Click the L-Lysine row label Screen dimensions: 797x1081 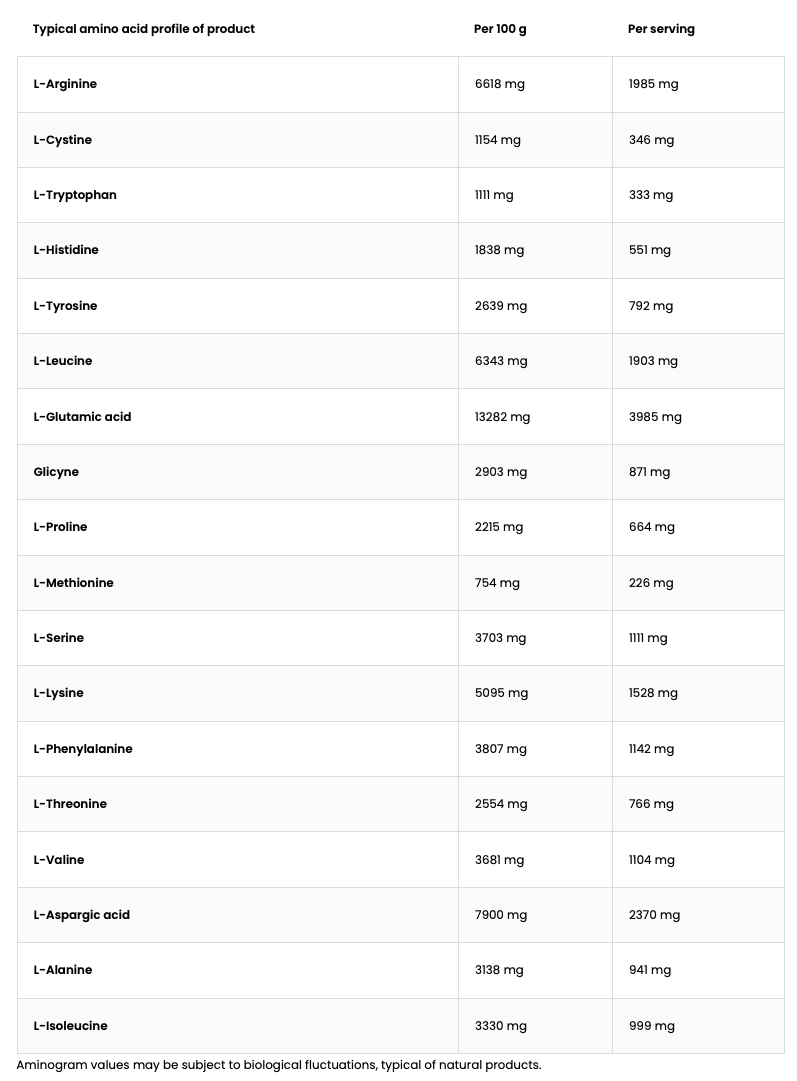pos(58,693)
